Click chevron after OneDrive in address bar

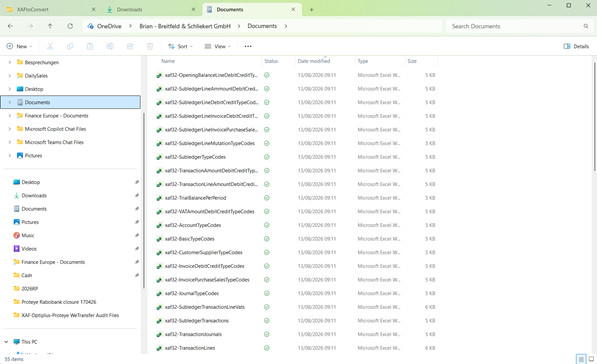[130, 26]
